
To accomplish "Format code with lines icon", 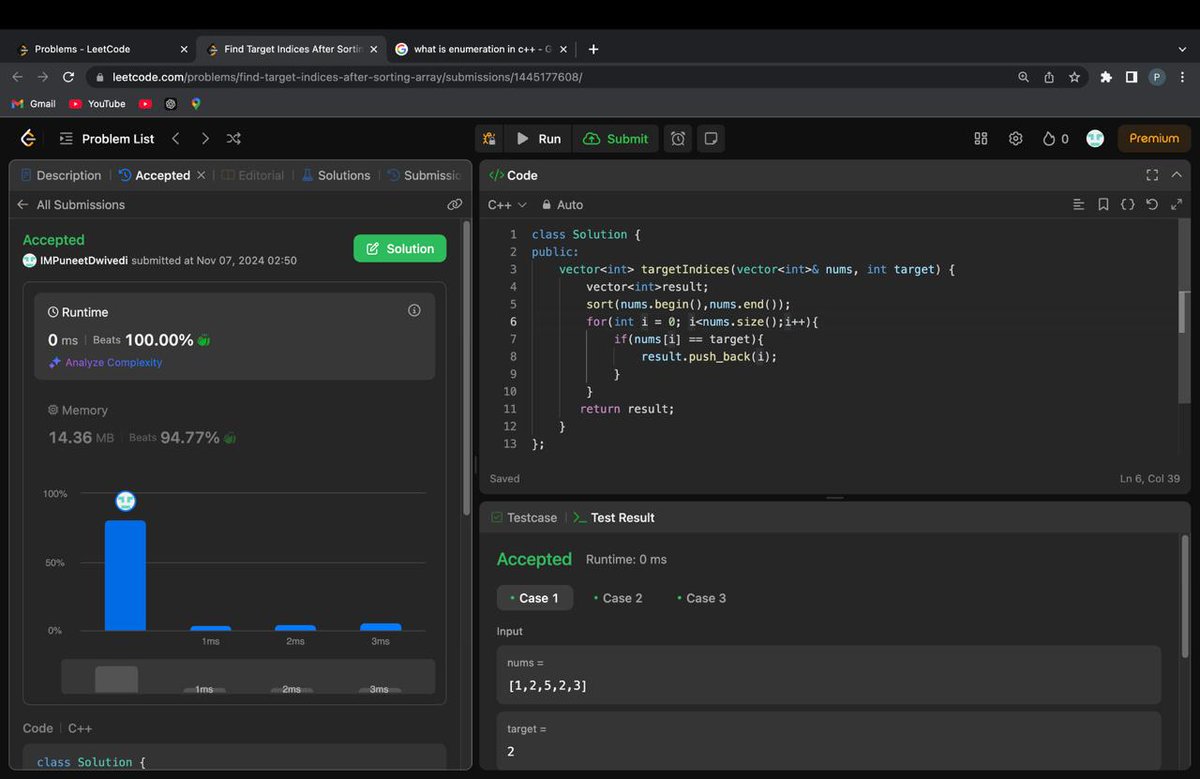I will tap(1078, 204).
